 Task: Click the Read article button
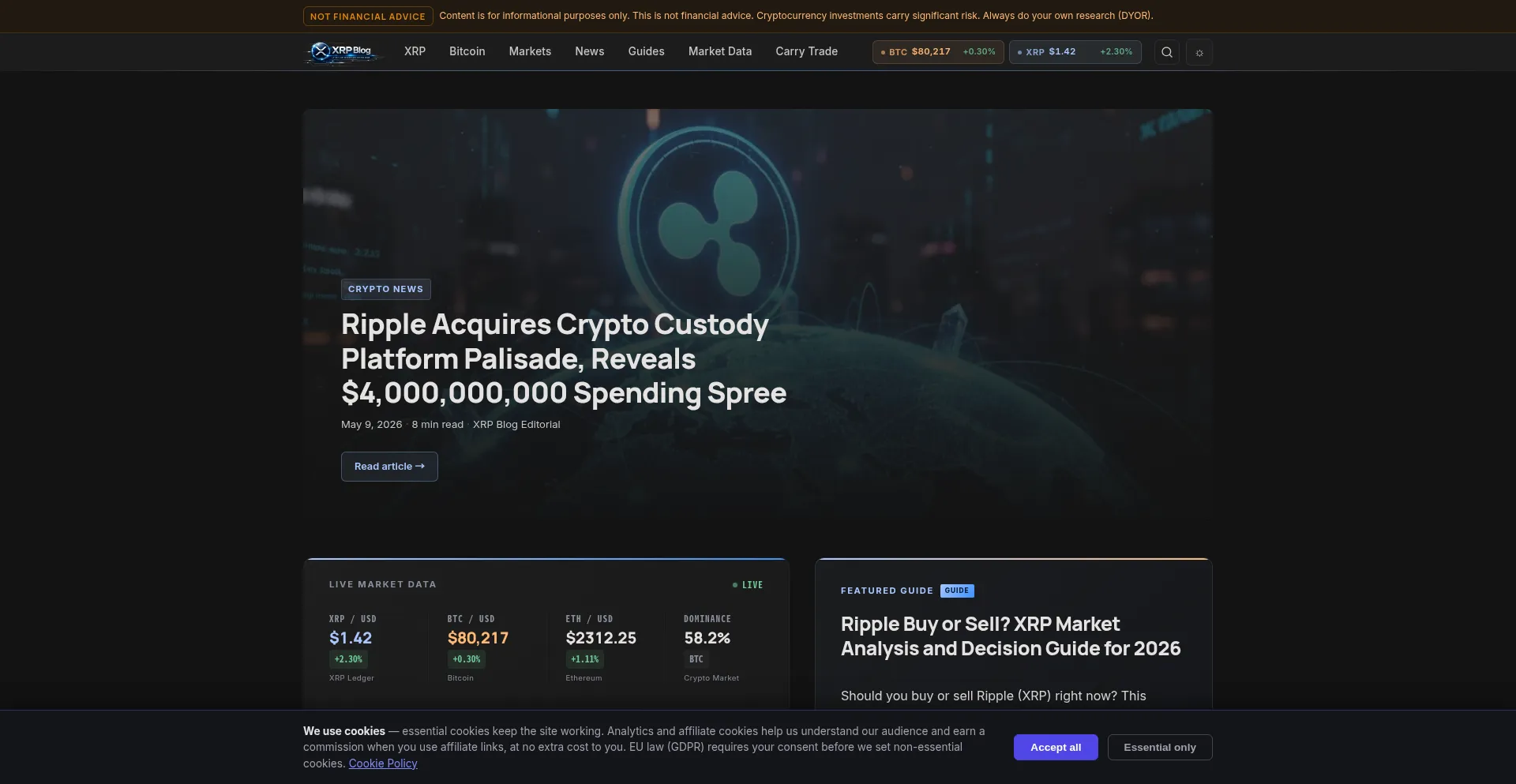coord(389,467)
